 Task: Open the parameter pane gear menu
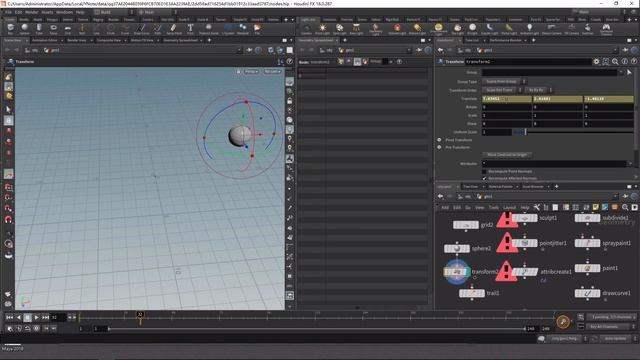pos(596,62)
